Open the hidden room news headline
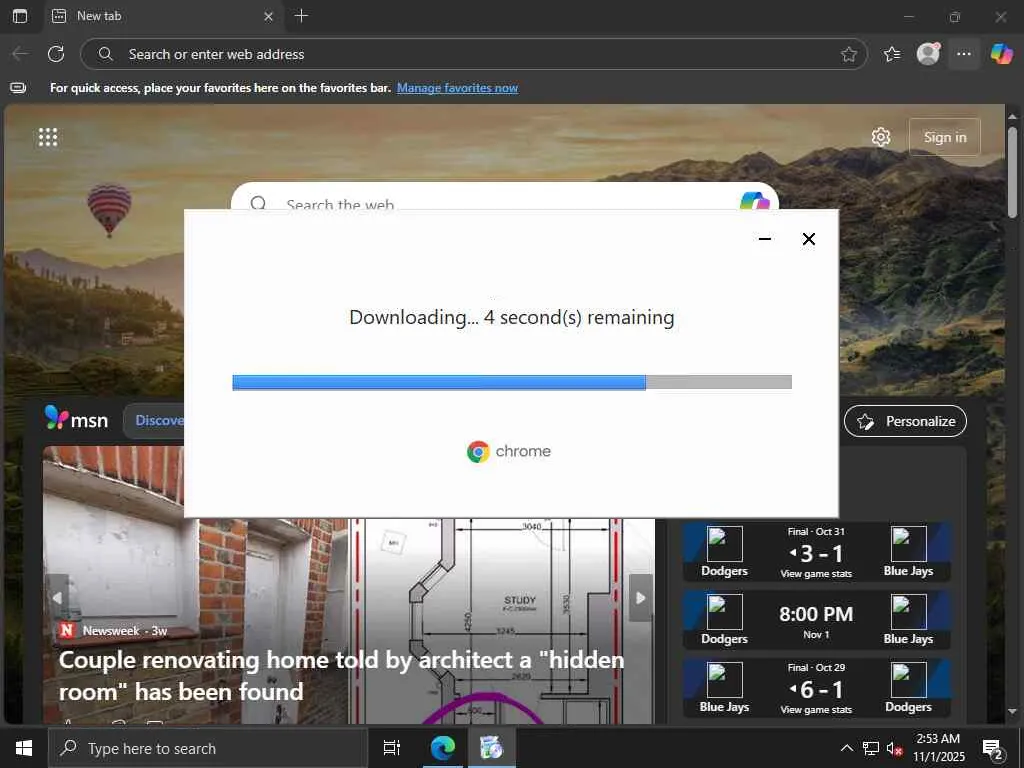Image resolution: width=1024 pixels, height=768 pixels. click(x=341, y=675)
